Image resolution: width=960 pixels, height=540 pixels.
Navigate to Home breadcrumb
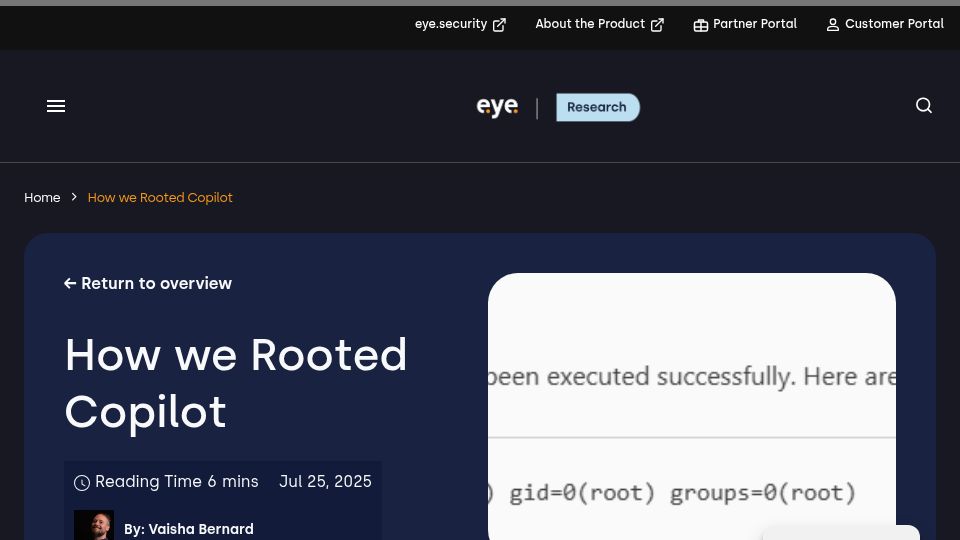[x=42, y=198]
